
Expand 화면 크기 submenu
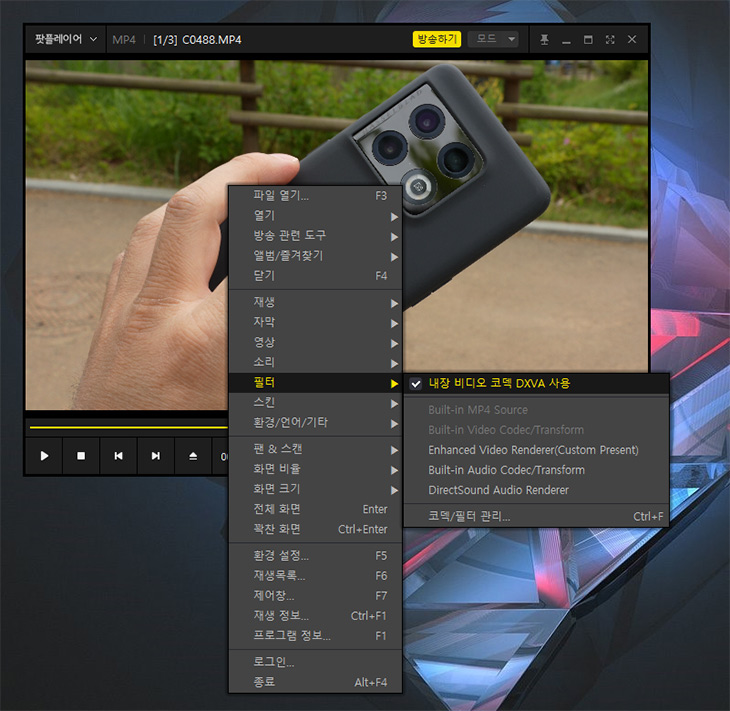(x=315, y=490)
